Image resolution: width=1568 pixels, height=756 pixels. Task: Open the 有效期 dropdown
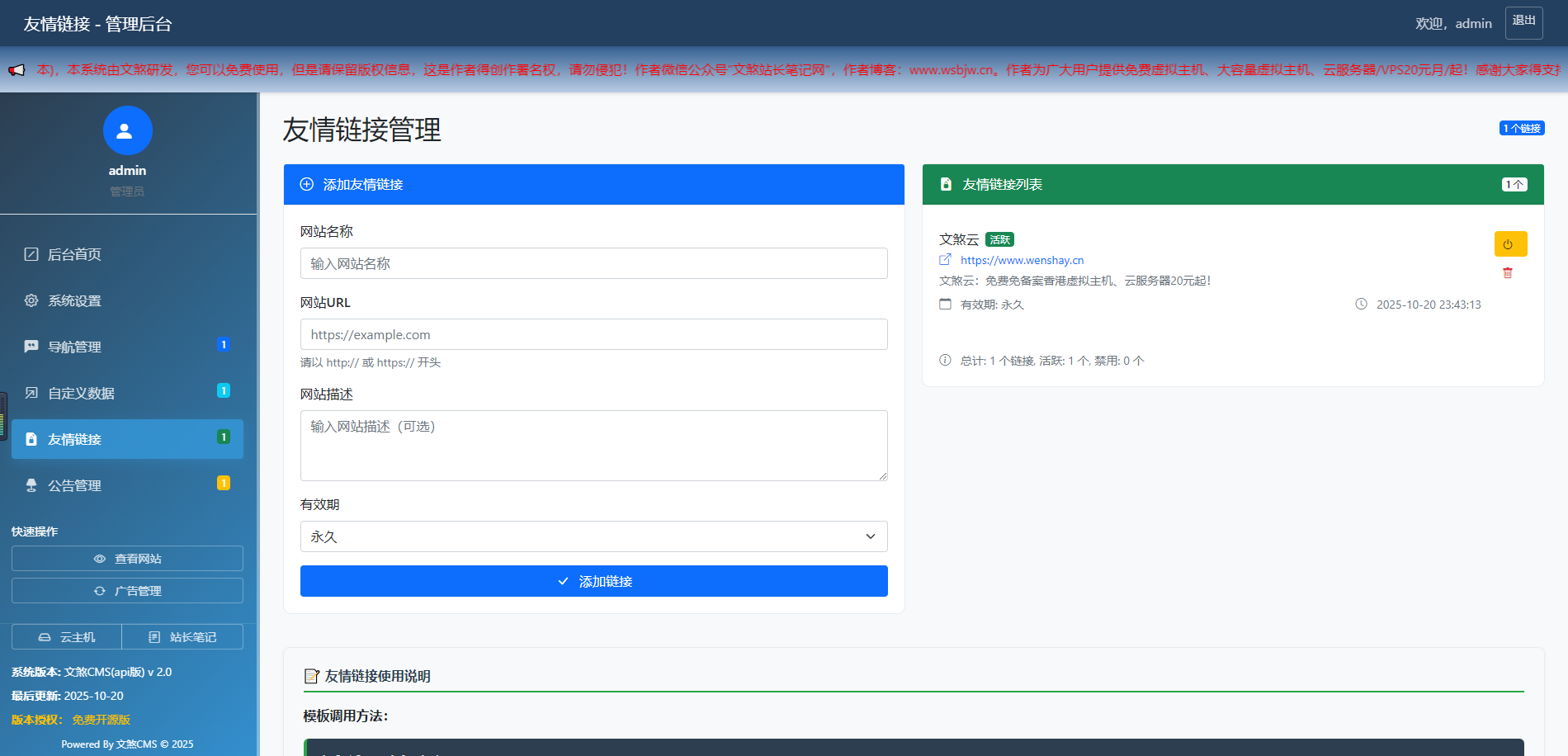coord(593,536)
